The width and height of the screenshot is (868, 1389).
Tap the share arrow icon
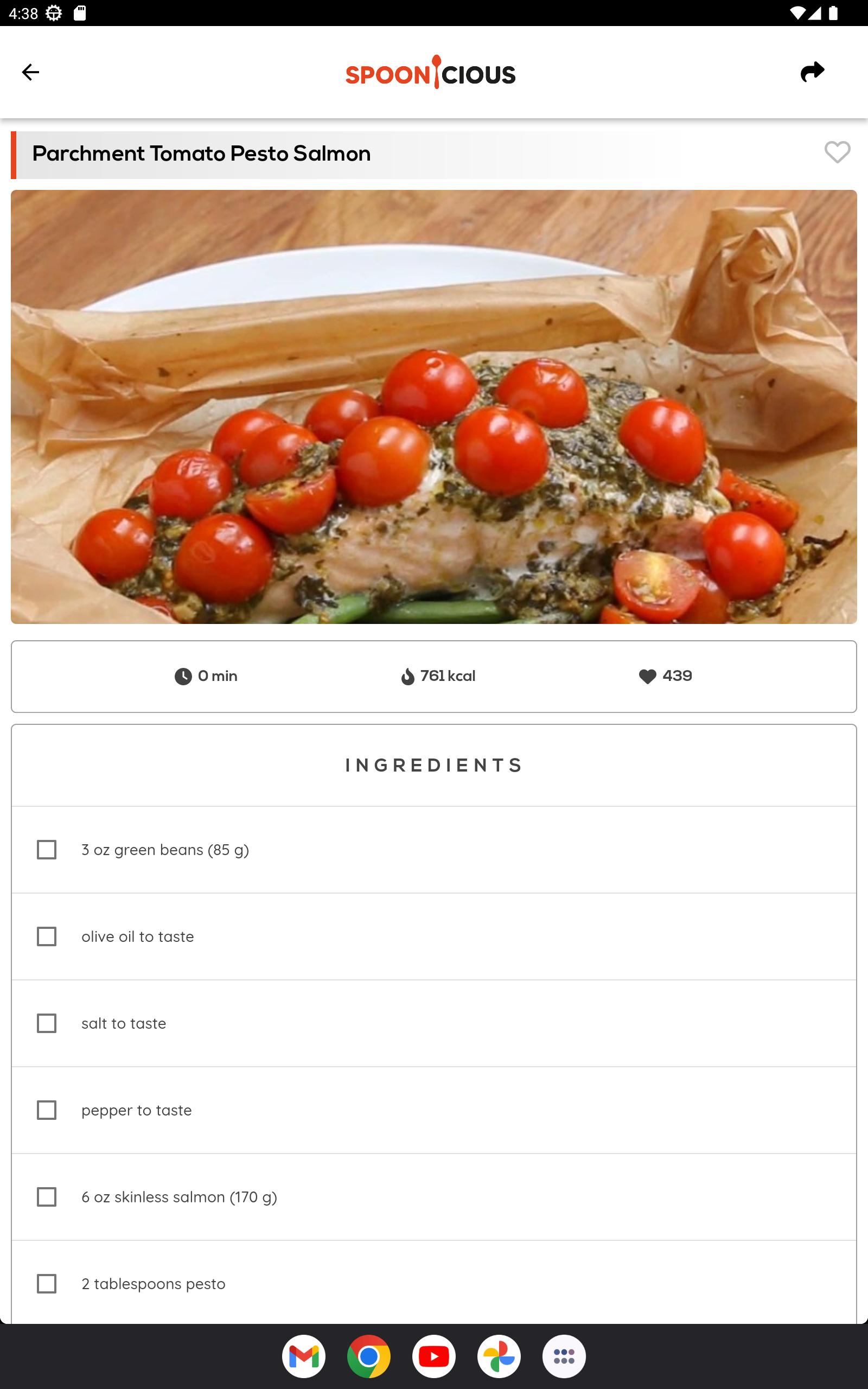(x=812, y=72)
